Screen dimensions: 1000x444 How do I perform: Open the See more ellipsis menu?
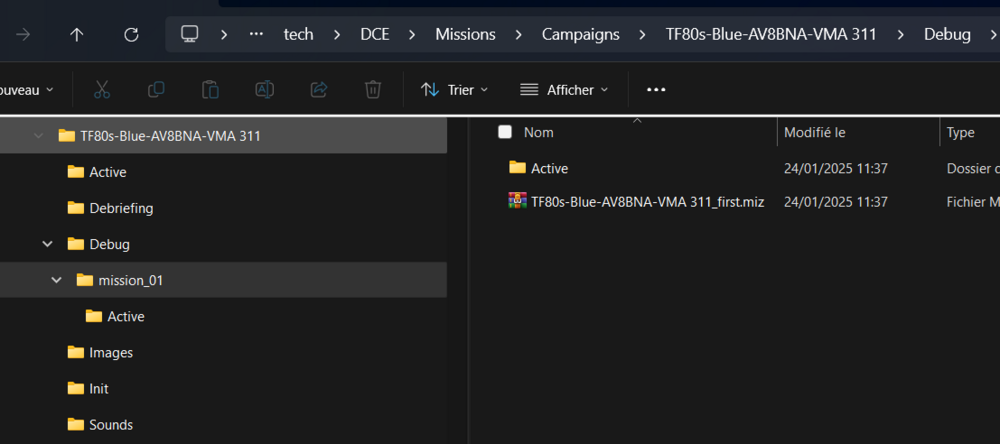(x=656, y=90)
